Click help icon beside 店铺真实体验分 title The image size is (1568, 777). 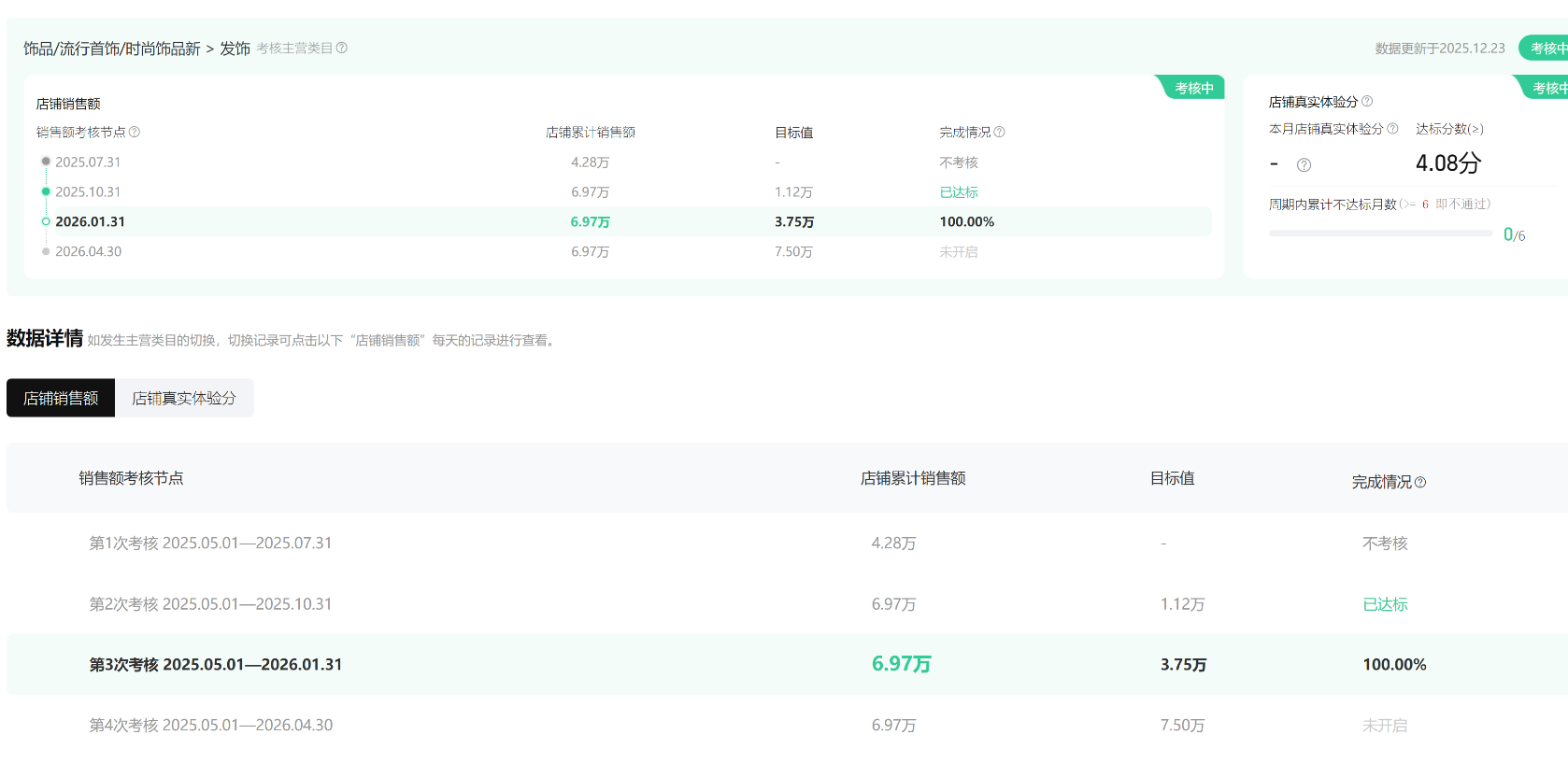pyautogui.click(x=1367, y=101)
